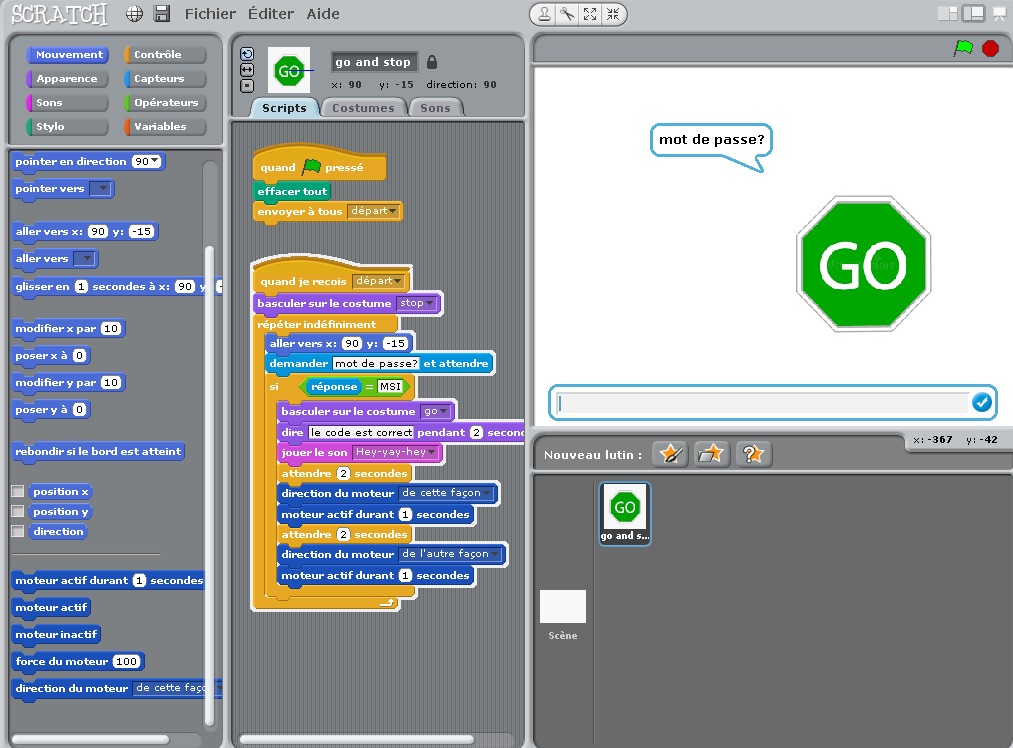
Task: Check the position y reporter checkbox
Action: click(x=18, y=512)
